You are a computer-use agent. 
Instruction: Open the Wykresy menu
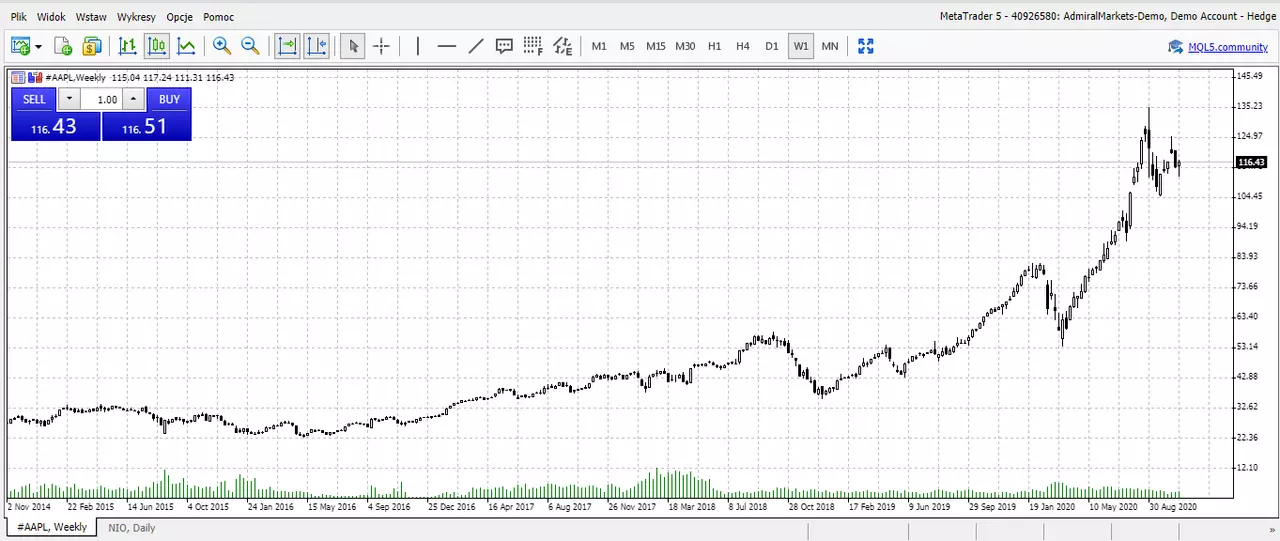(135, 17)
